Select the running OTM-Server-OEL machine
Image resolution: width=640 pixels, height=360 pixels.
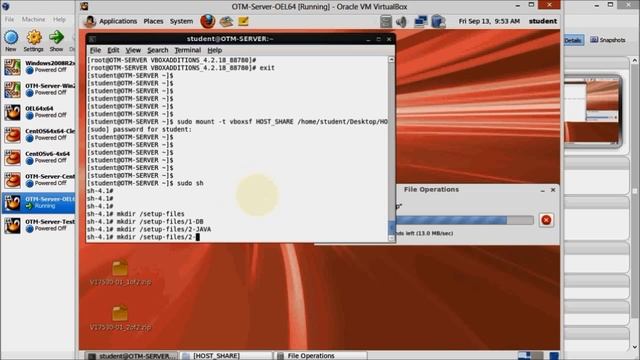click(38, 203)
